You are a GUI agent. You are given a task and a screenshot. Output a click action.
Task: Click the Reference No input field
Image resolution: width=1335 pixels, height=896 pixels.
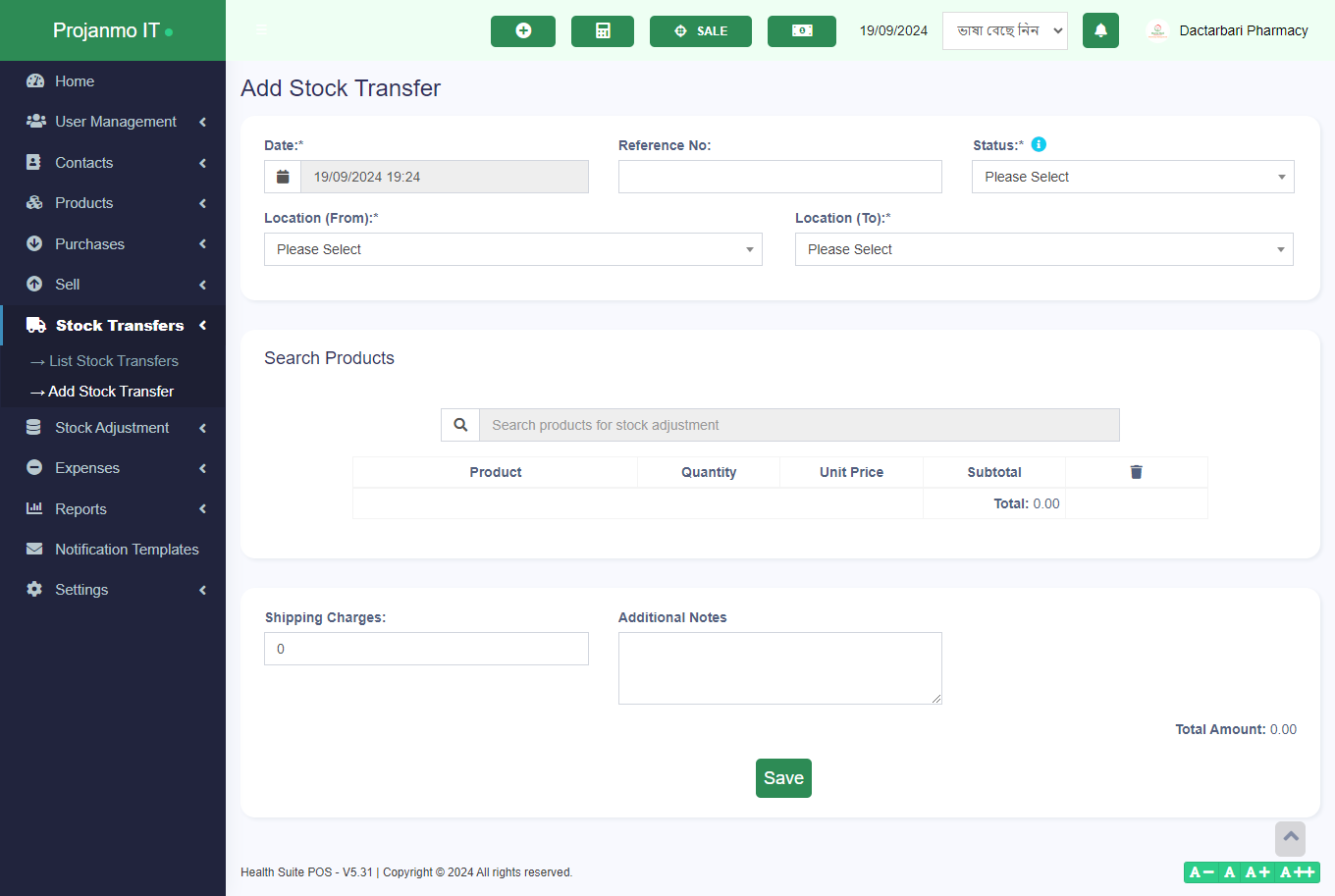779,177
